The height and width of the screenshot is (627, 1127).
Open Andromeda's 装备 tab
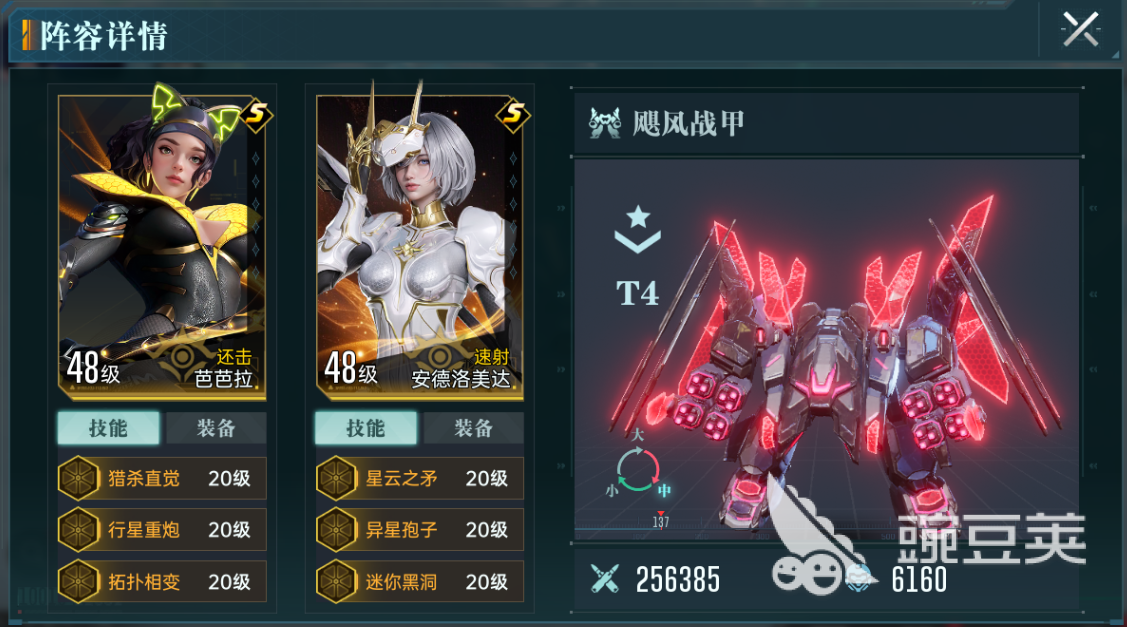coord(473,429)
